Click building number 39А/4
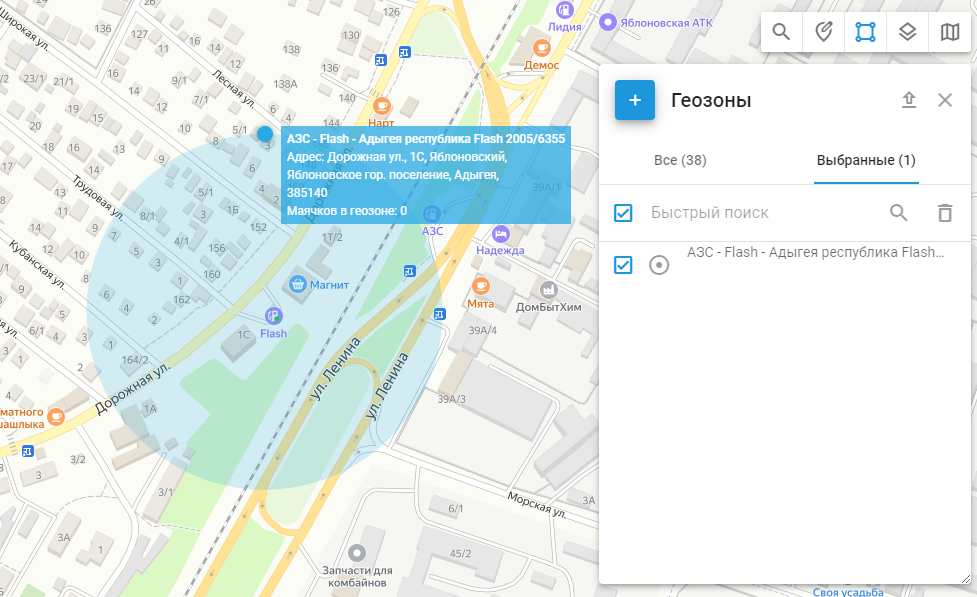 click(x=483, y=330)
